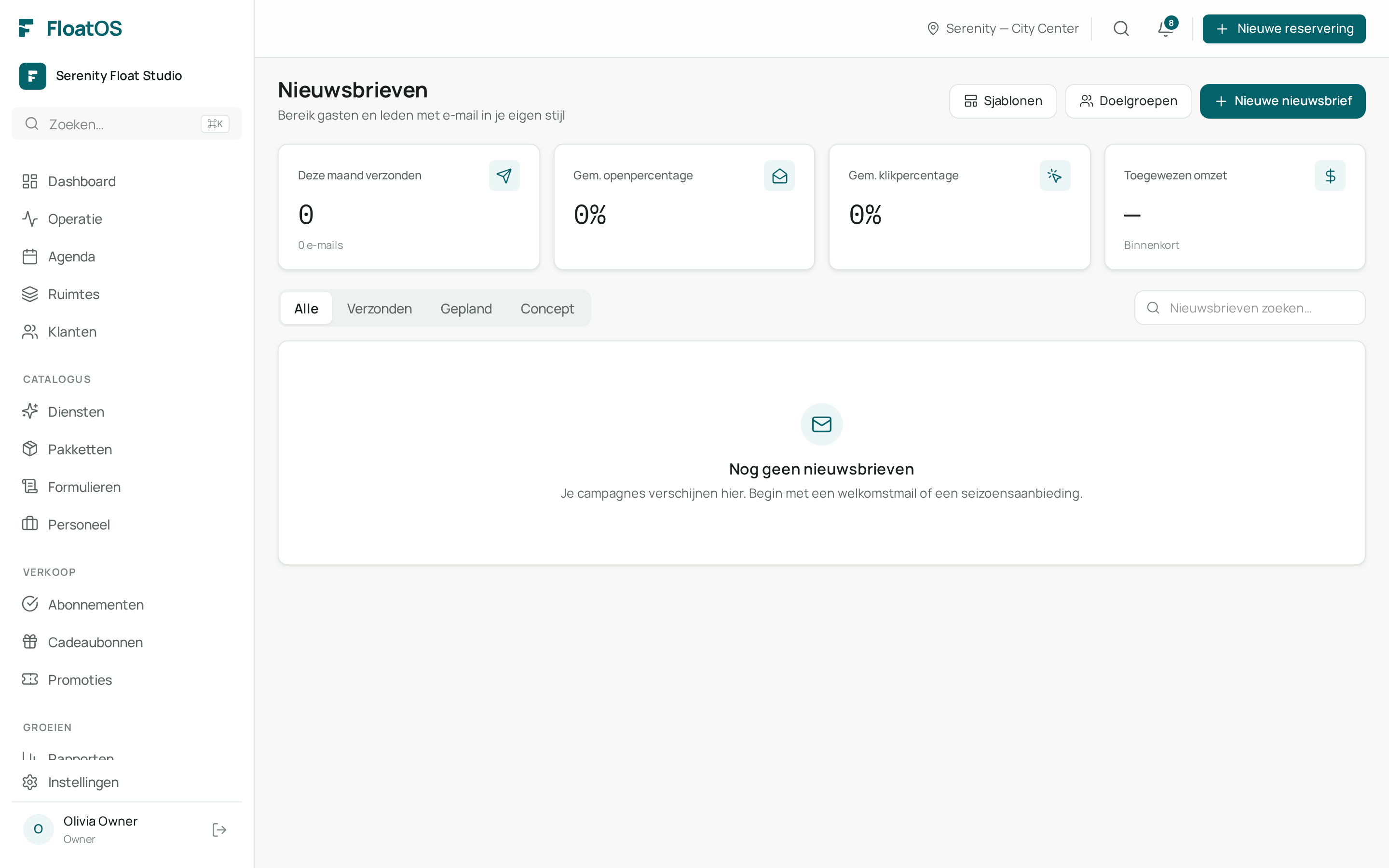Go to Agenda in the sidebar
Screen dimensions: 1389x868
(x=126, y=257)
